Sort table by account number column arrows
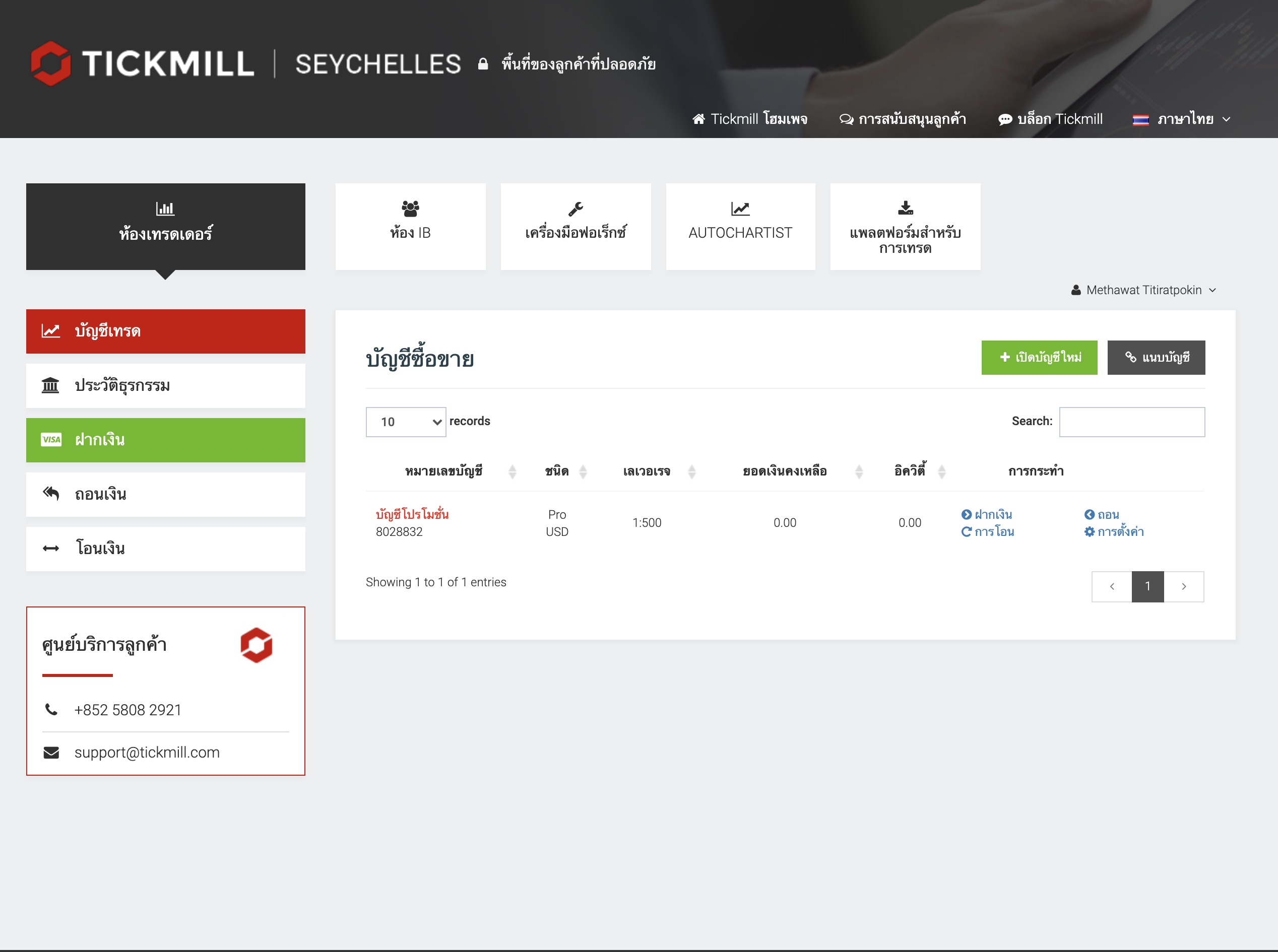The height and width of the screenshot is (952, 1278). click(x=512, y=472)
